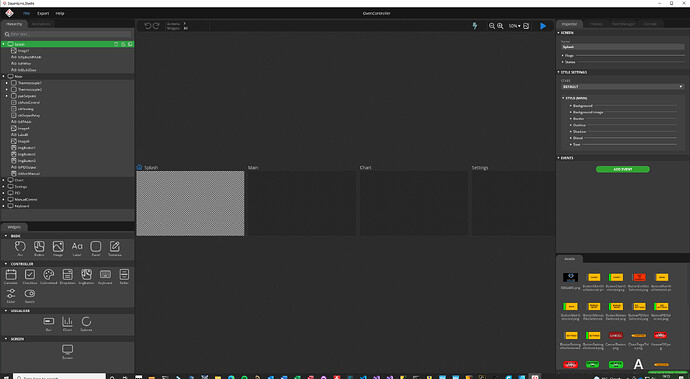
Task: Pick the Colorwheel widget
Action: pyautogui.click(x=48, y=274)
